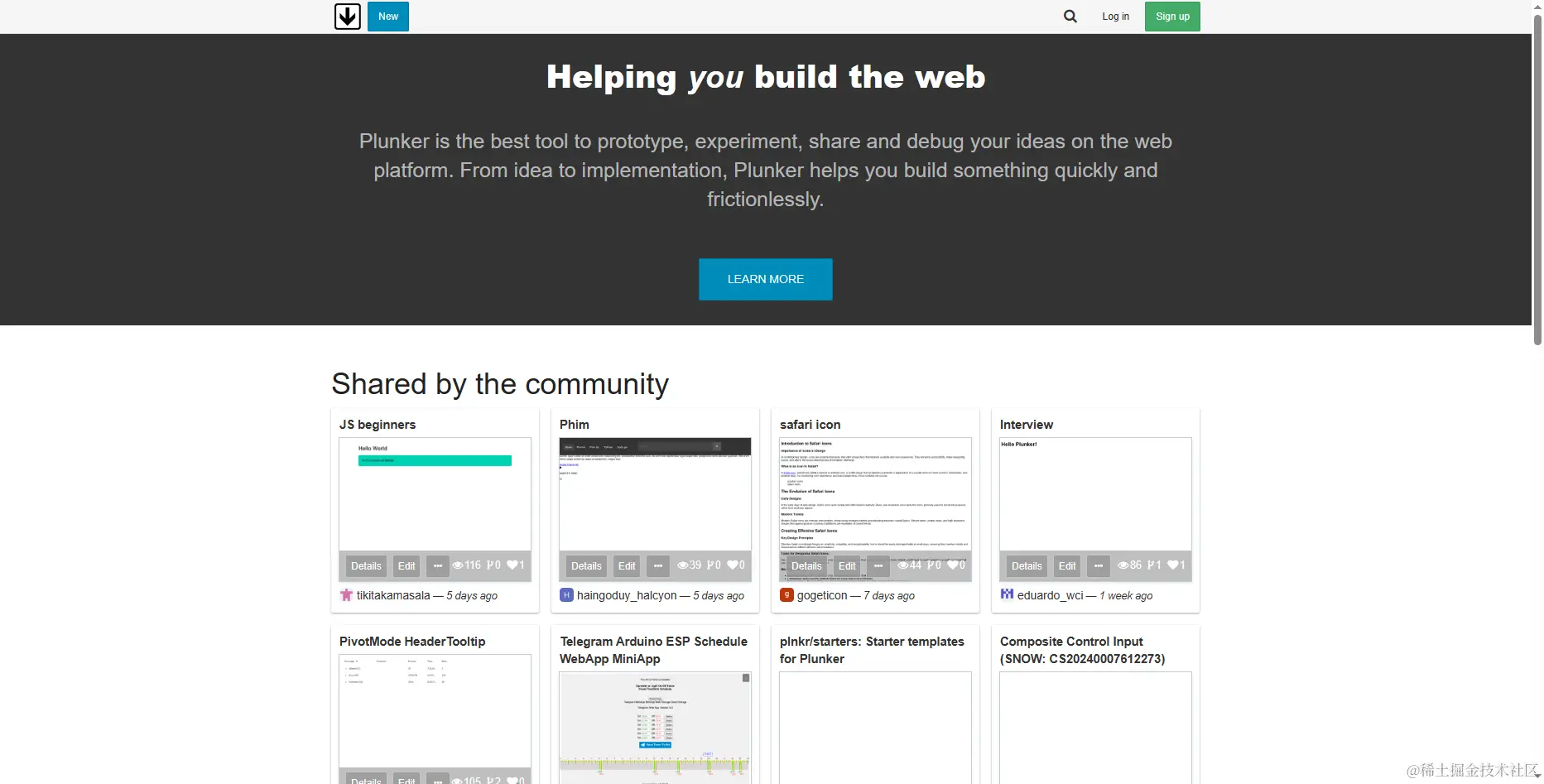Viewport: 1544px width, 784px height.
Task: Edit the Interview plunk
Action: click(x=1067, y=566)
